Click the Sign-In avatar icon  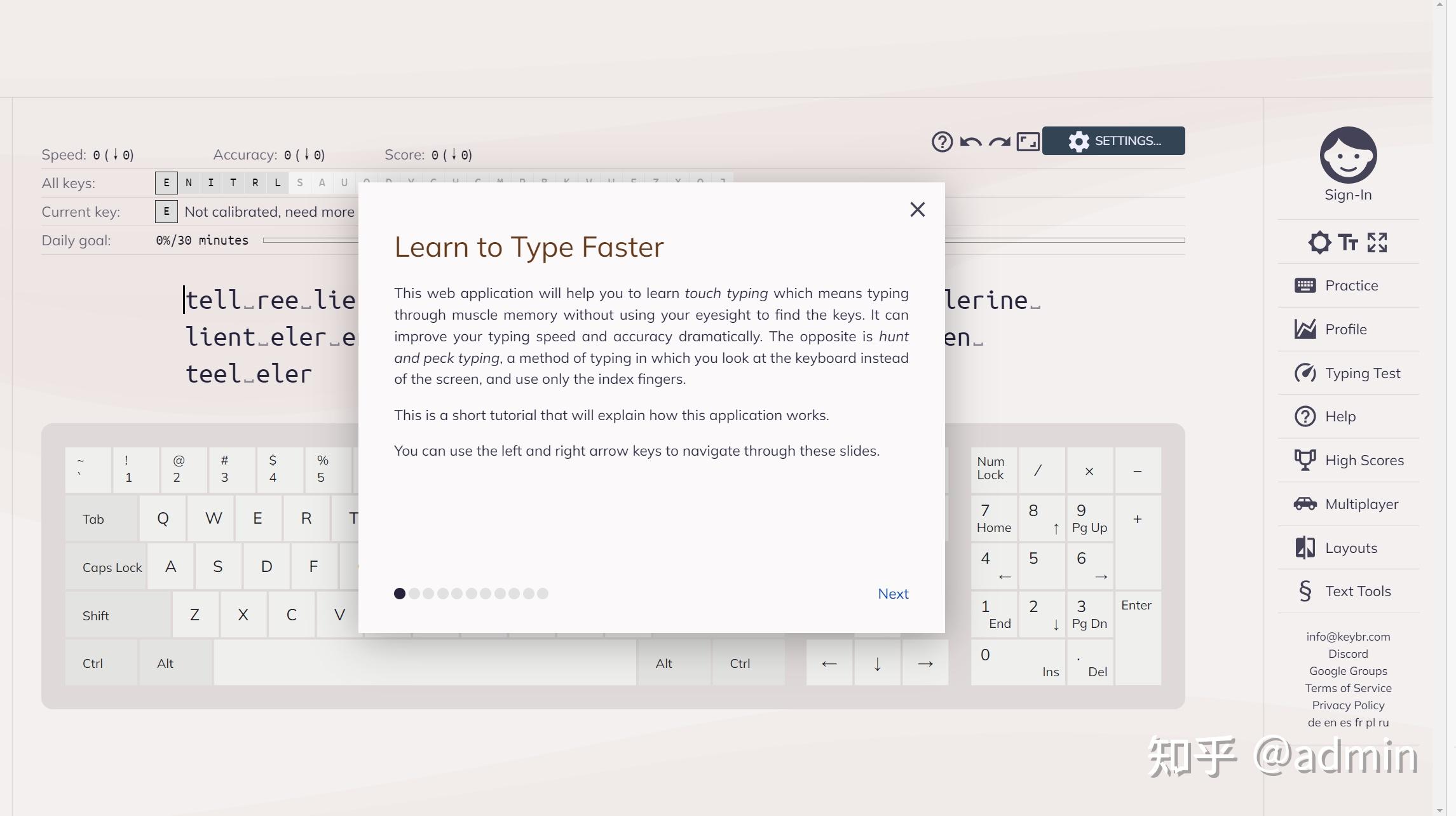[x=1348, y=155]
